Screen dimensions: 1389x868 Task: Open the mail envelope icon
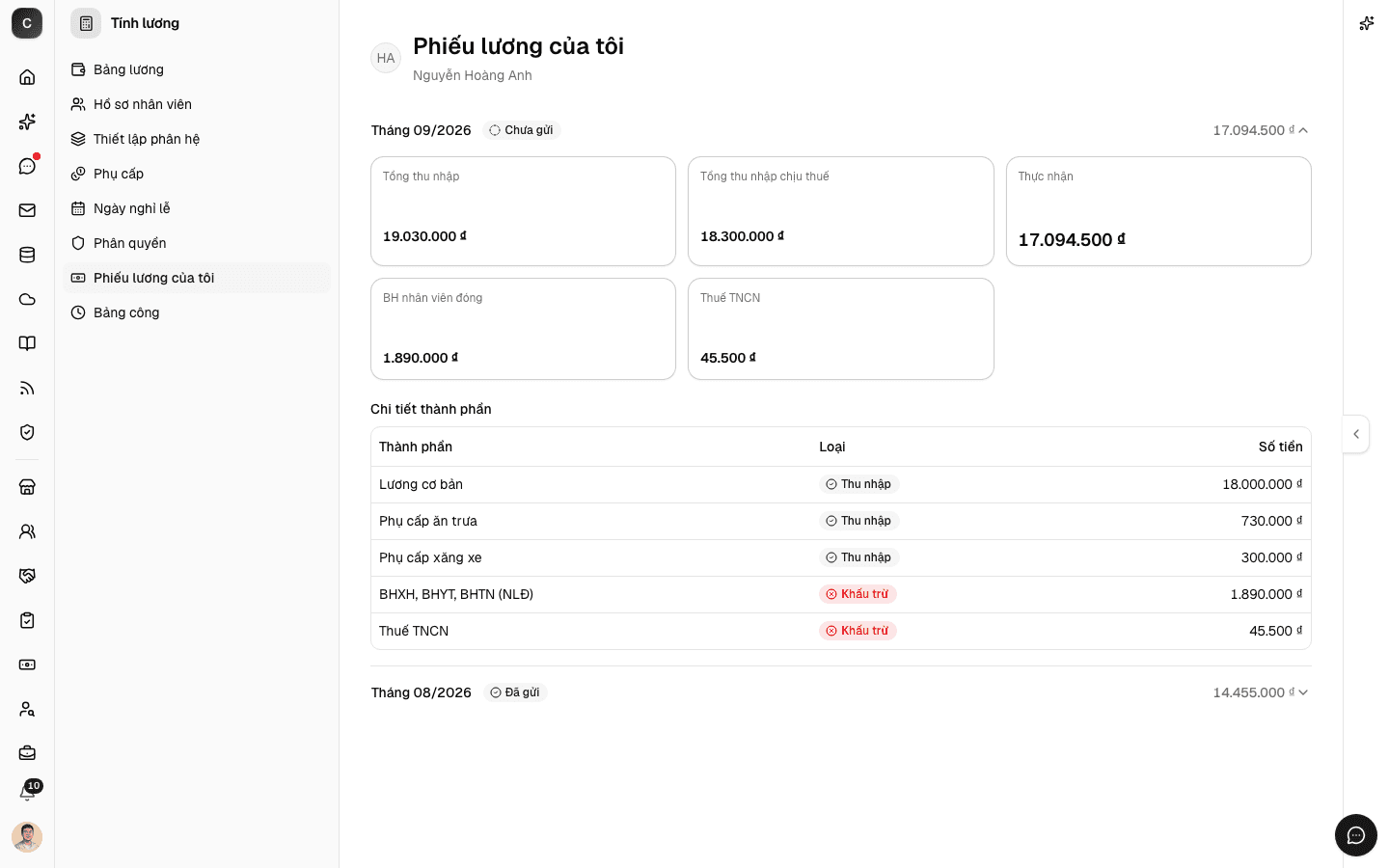pos(27,210)
